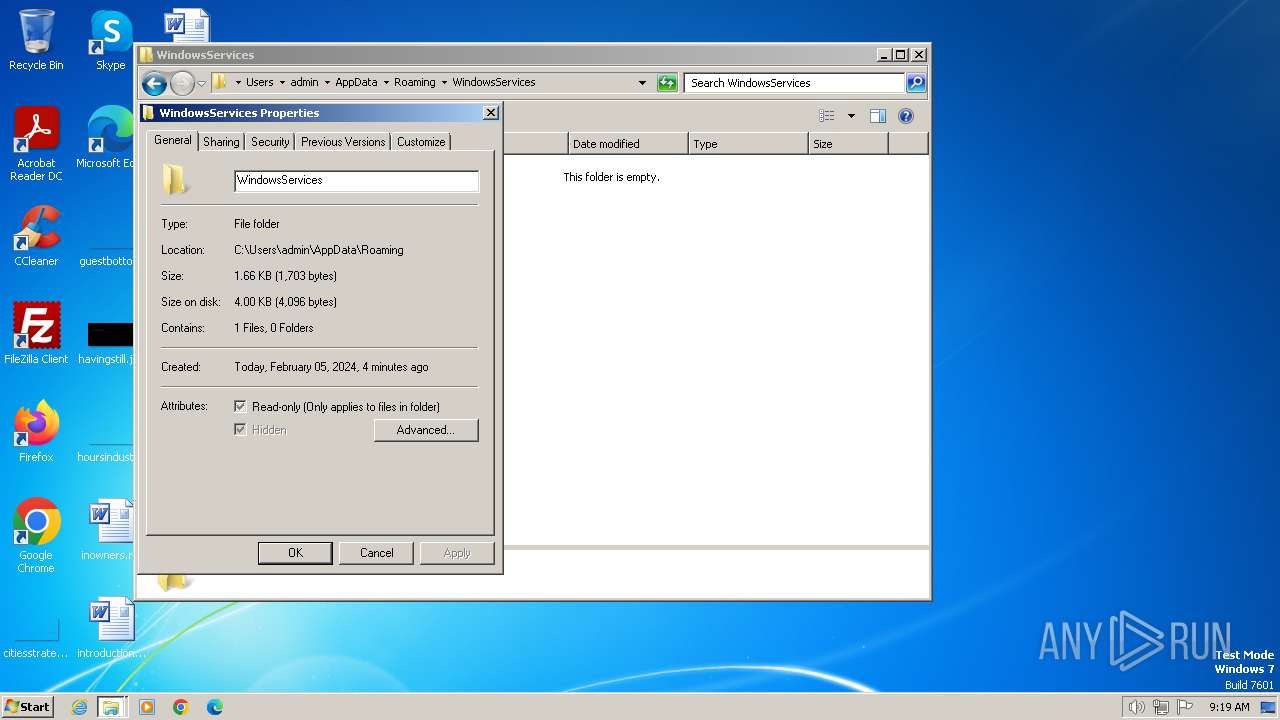Open the Firefox desktop icon

[x=36, y=432]
